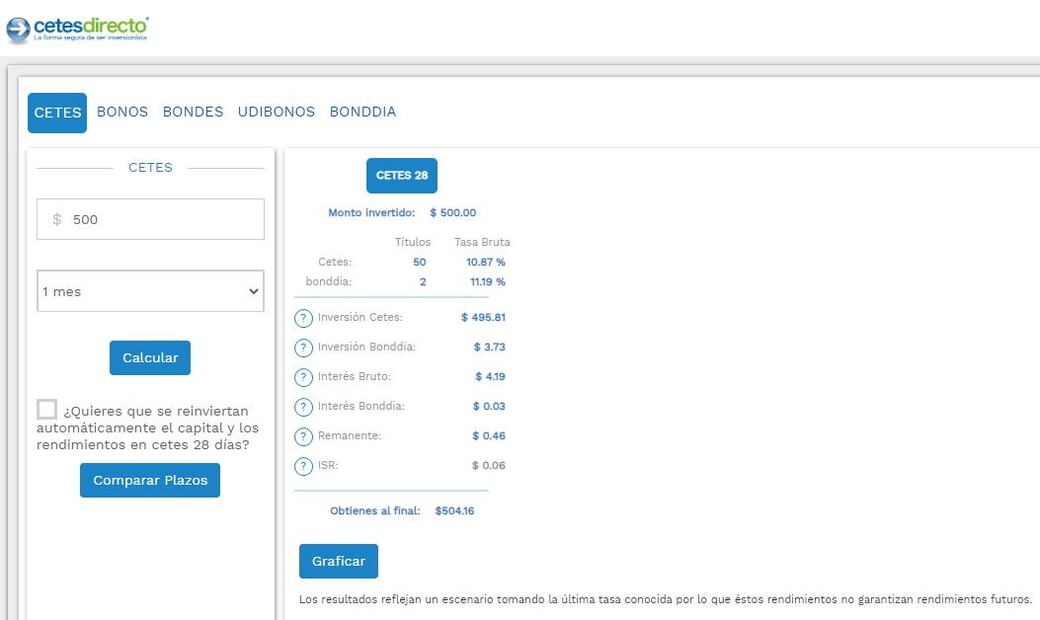Image resolution: width=1040 pixels, height=620 pixels.
Task: Click the Obtienes al final $504.16 amount
Action: coord(455,511)
